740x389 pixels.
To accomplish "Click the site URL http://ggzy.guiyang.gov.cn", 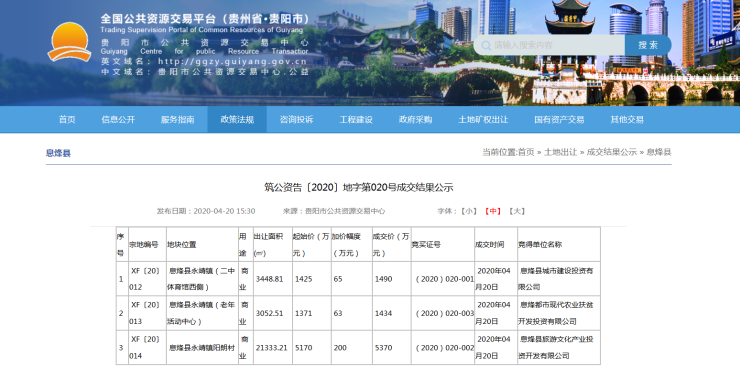I will click(x=233, y=61).
